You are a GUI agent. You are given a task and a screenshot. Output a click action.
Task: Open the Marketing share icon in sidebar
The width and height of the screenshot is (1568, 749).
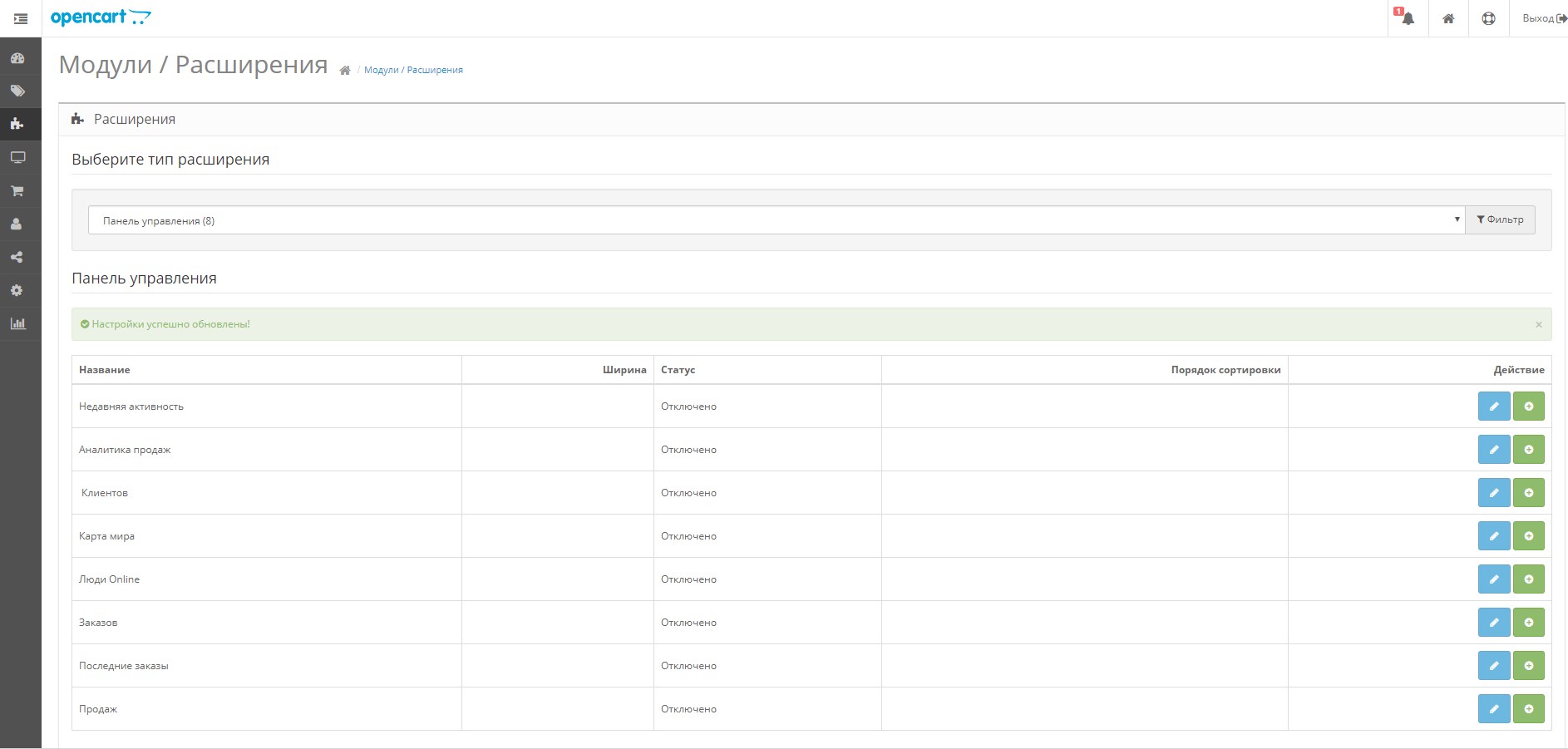pos(17,258)
